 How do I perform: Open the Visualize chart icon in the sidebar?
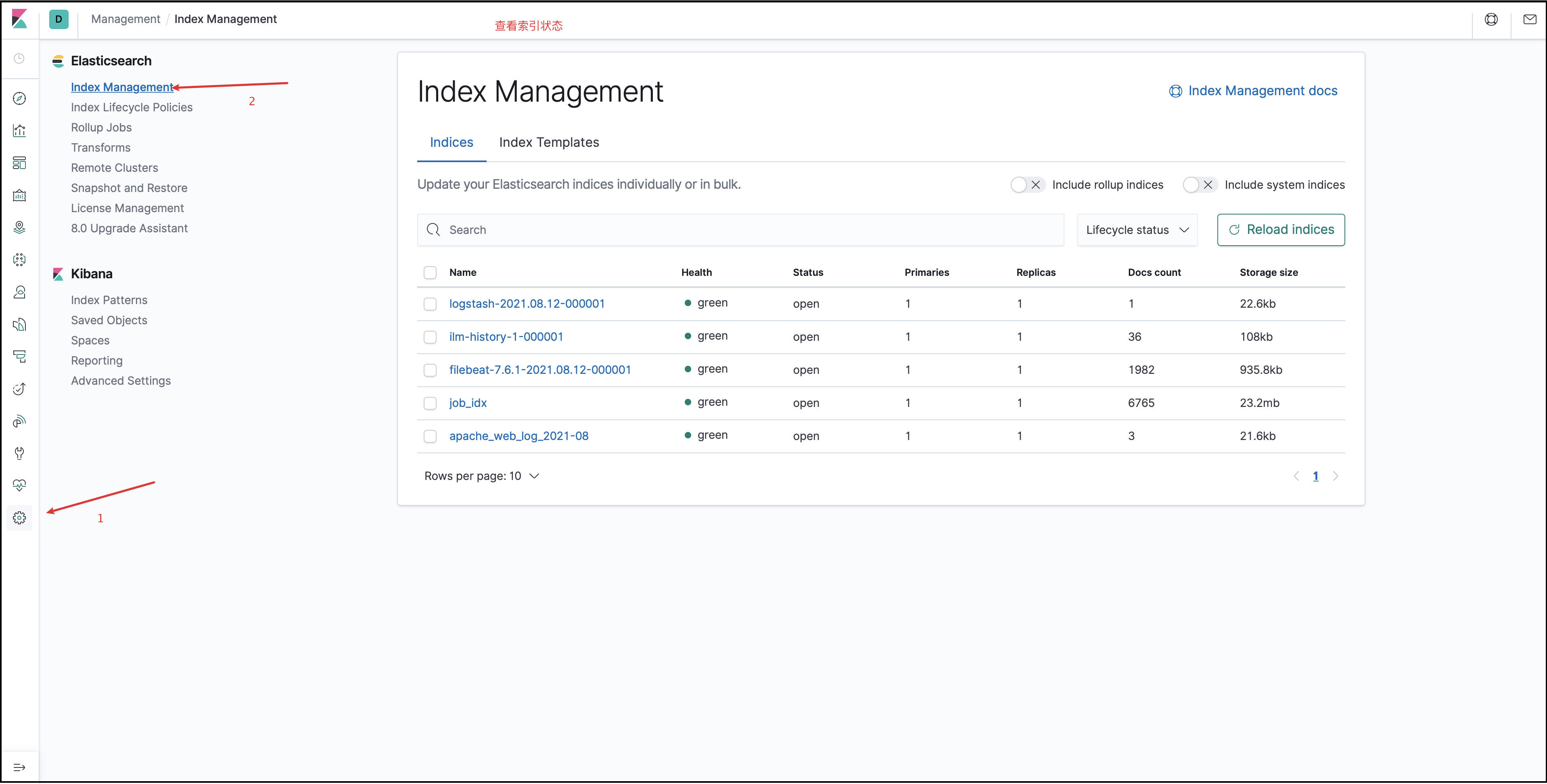(x=19, y=131)
